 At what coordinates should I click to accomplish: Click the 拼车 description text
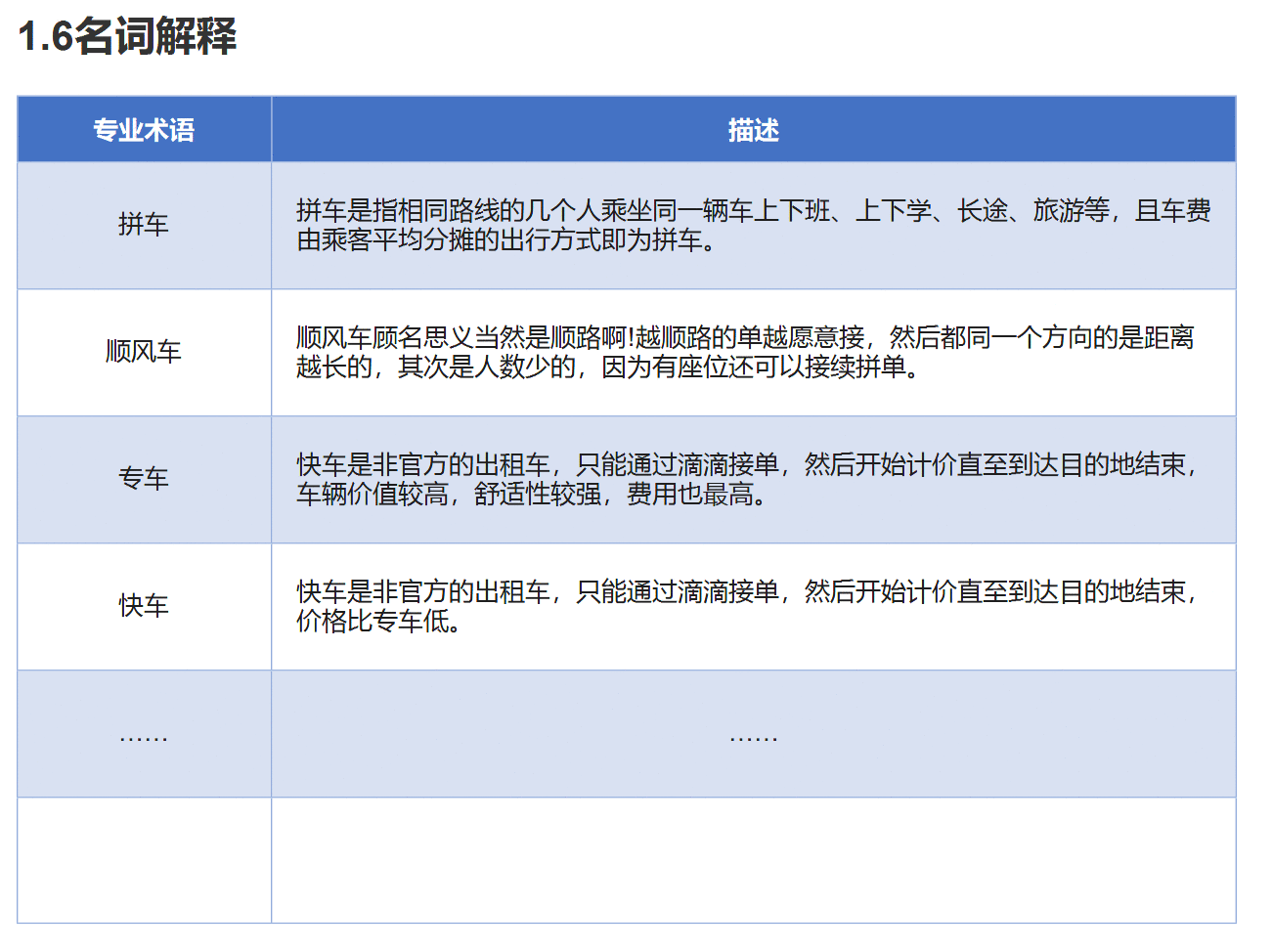pos(753,225)
